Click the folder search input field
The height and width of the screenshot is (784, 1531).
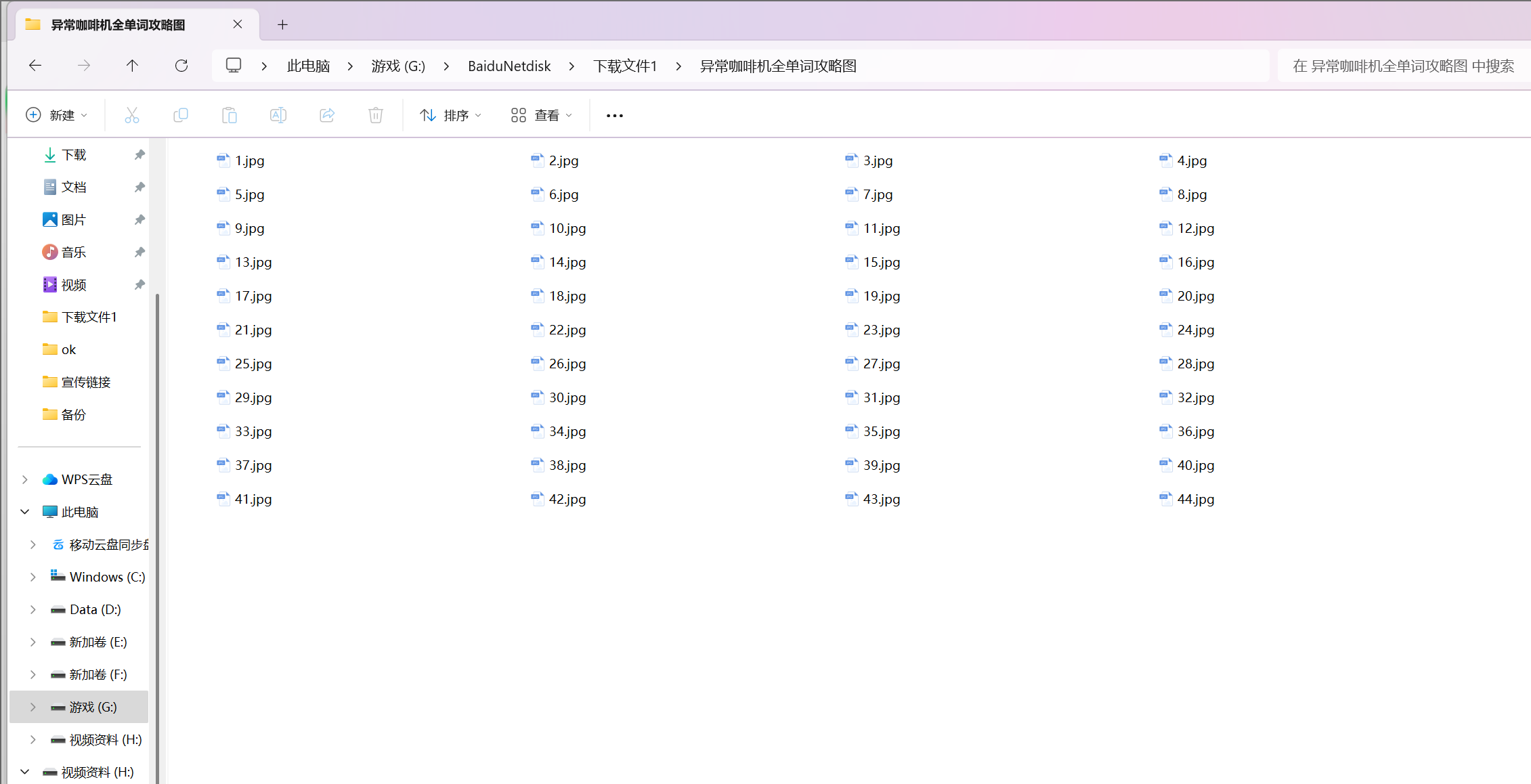(1403, 66)
